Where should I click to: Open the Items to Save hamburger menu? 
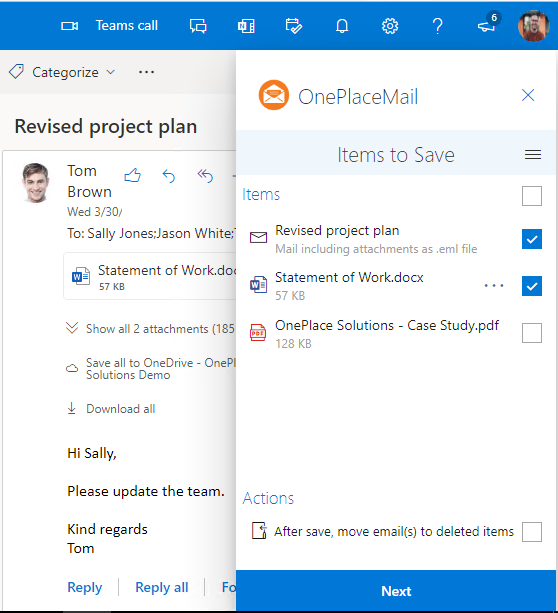[533, 155]
